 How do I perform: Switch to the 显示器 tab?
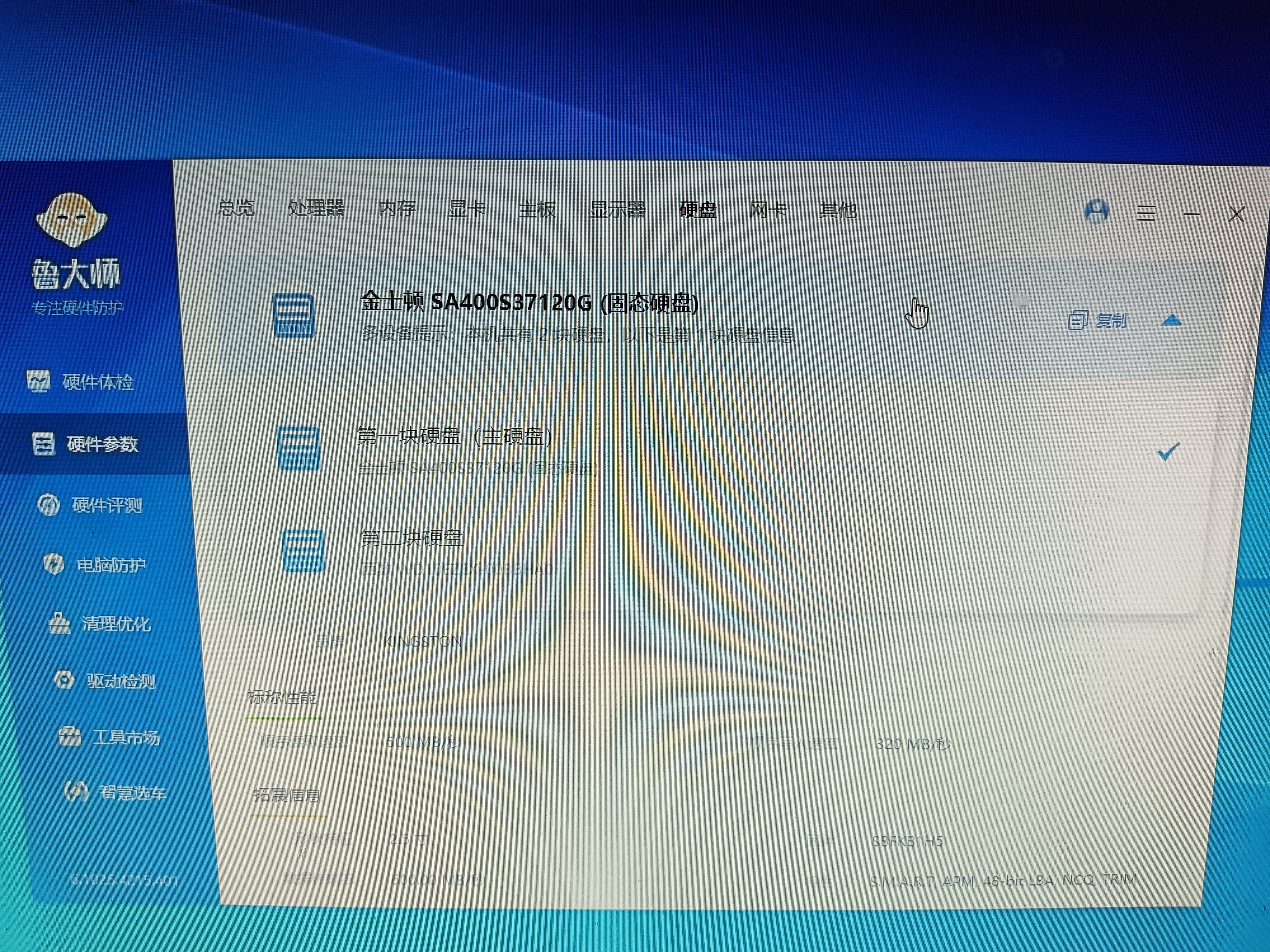[618, 210]
